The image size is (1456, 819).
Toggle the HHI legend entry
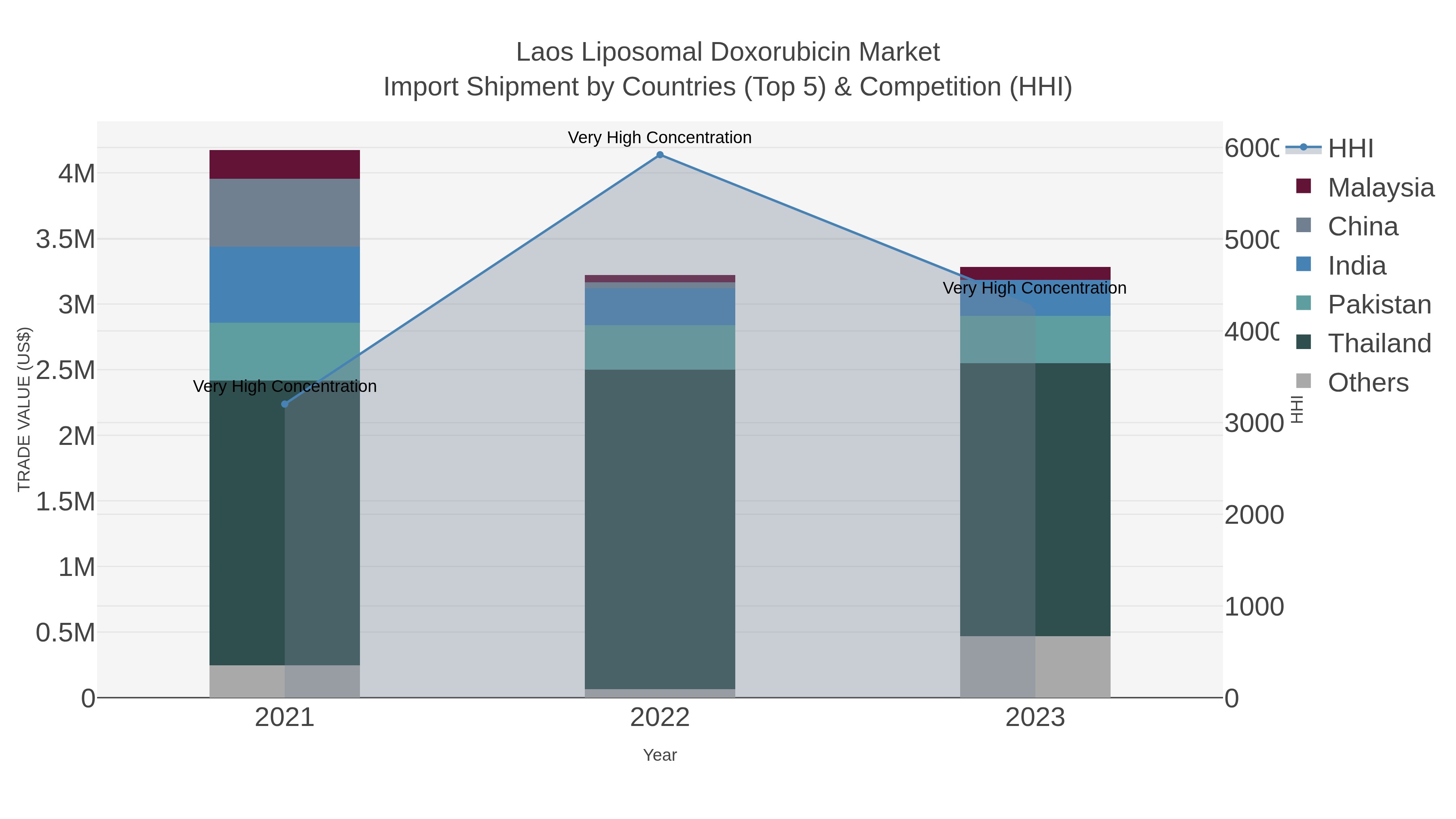(x=1329, y=149)
